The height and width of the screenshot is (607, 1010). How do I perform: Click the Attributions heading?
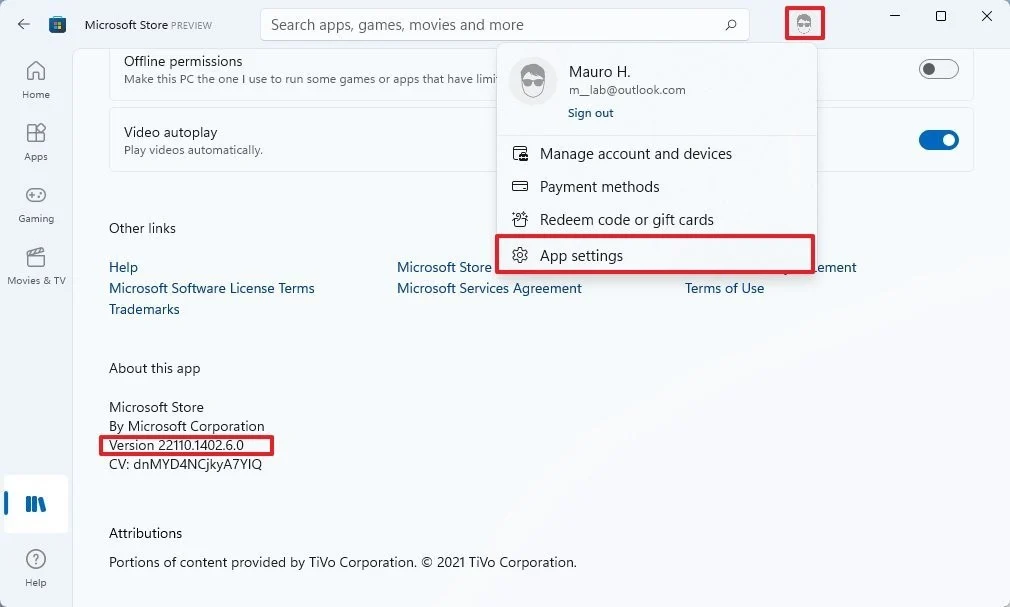pyautogui.click(x=146, y=534)
